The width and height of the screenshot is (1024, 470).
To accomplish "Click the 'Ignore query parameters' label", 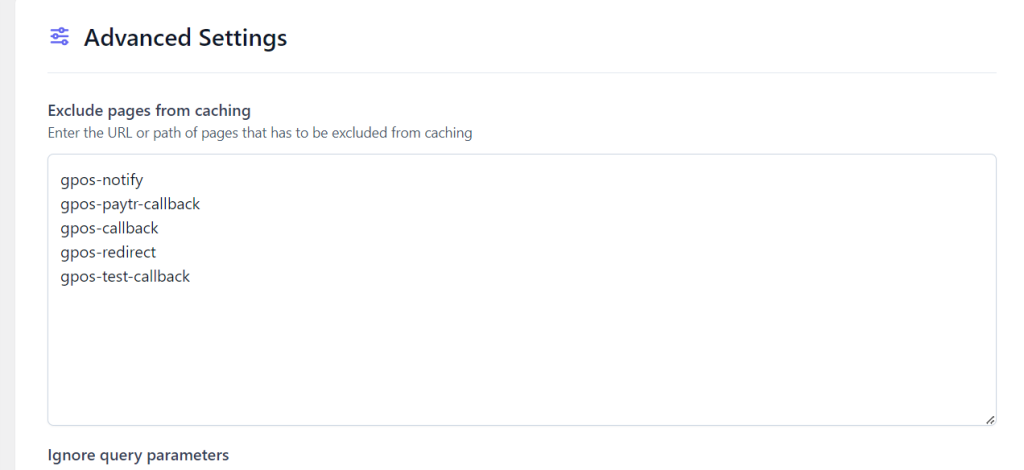I will click(138, 455).
